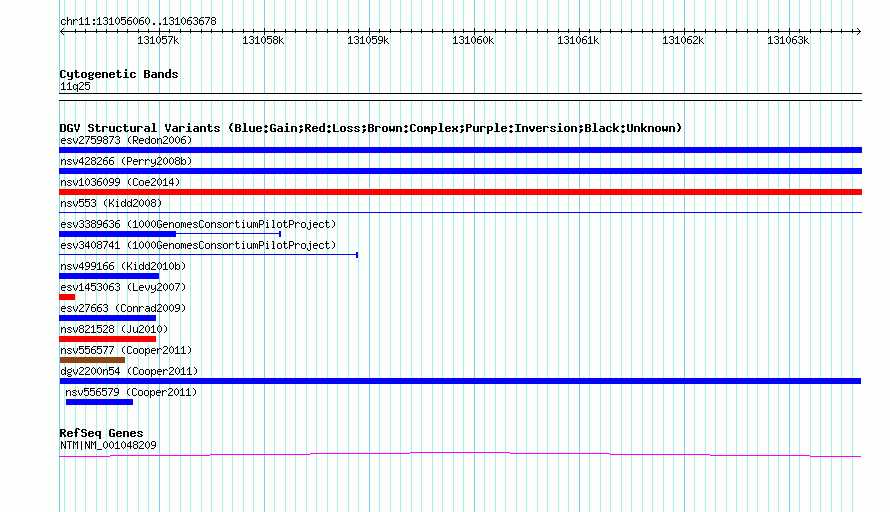Click the thin blue line for esv3408741

[208, 255]
